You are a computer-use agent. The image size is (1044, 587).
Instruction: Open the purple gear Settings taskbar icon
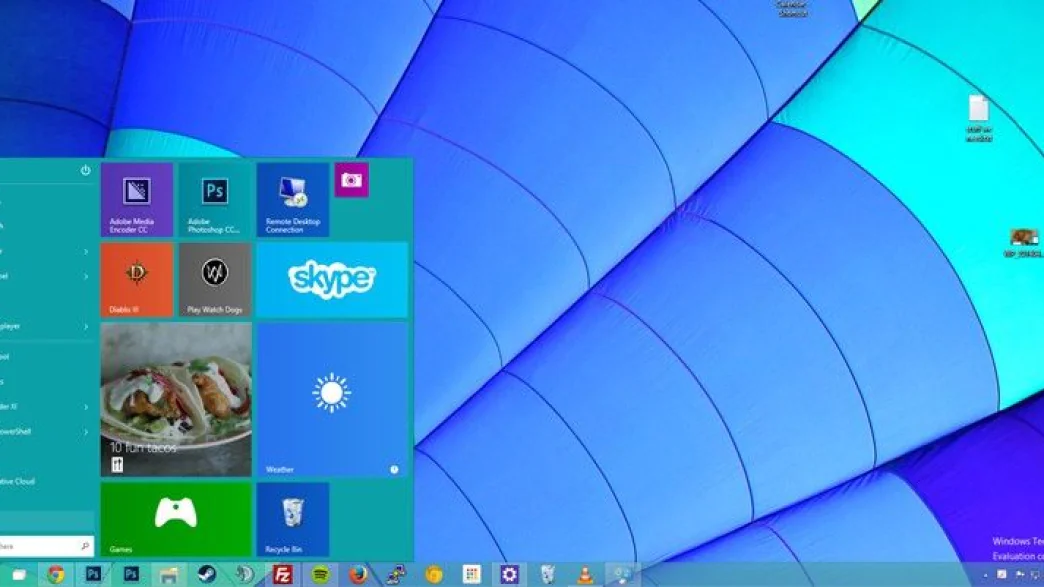click(x=509, y=574)
